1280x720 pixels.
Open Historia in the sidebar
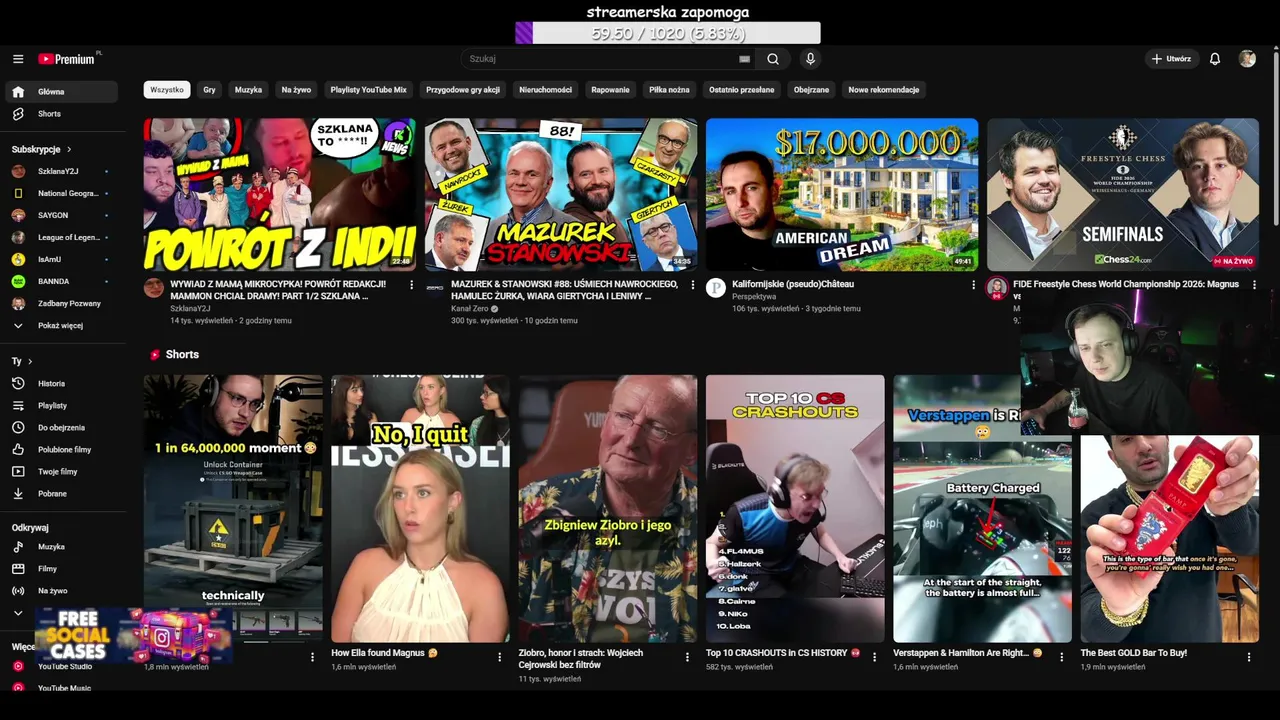tap(61, 384)
